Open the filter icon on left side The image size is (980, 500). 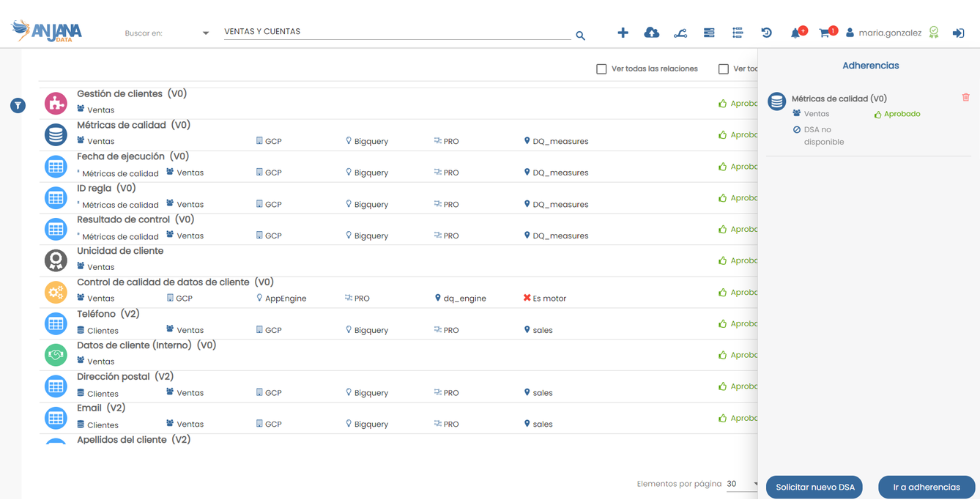click(17, 105)
